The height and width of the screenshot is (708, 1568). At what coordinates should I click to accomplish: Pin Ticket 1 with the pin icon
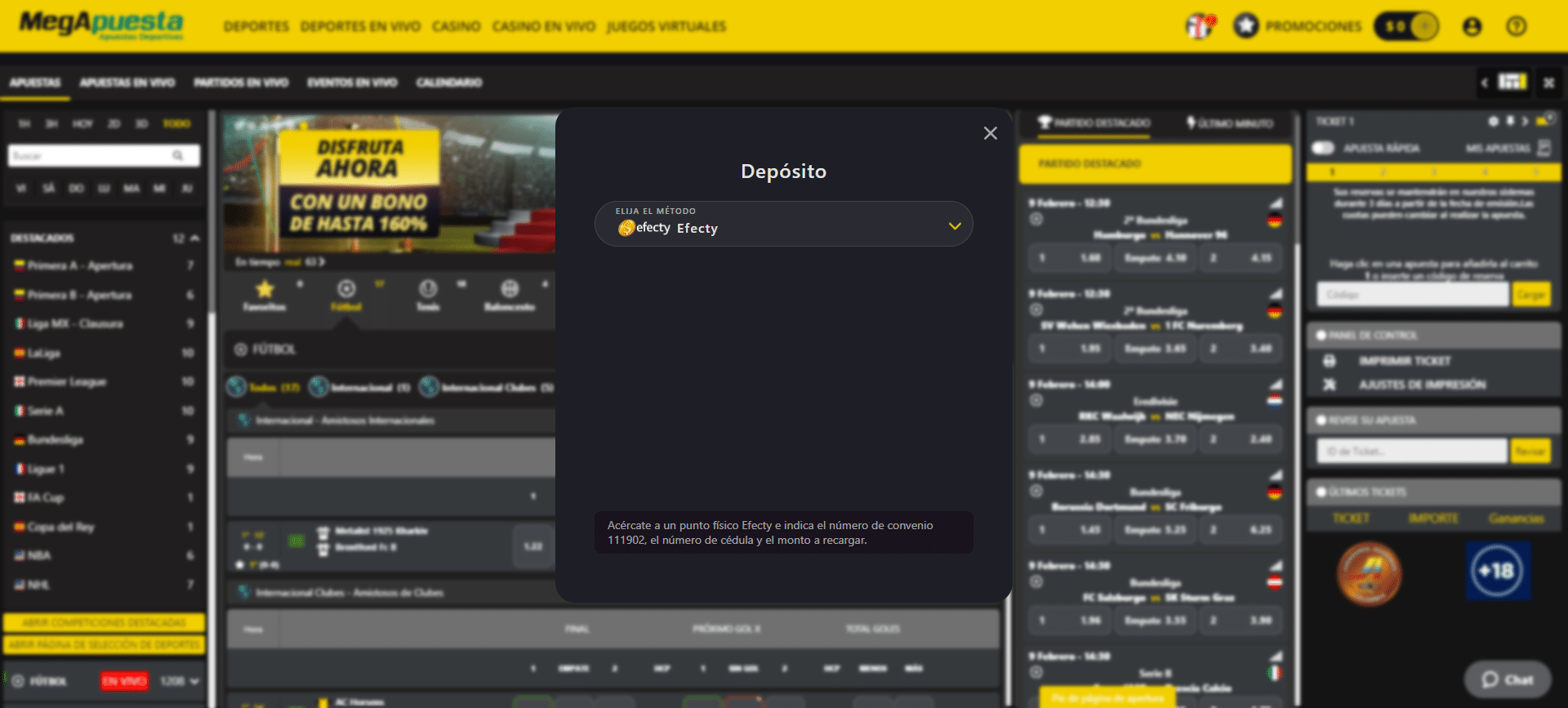click(x=1510, y=121)
